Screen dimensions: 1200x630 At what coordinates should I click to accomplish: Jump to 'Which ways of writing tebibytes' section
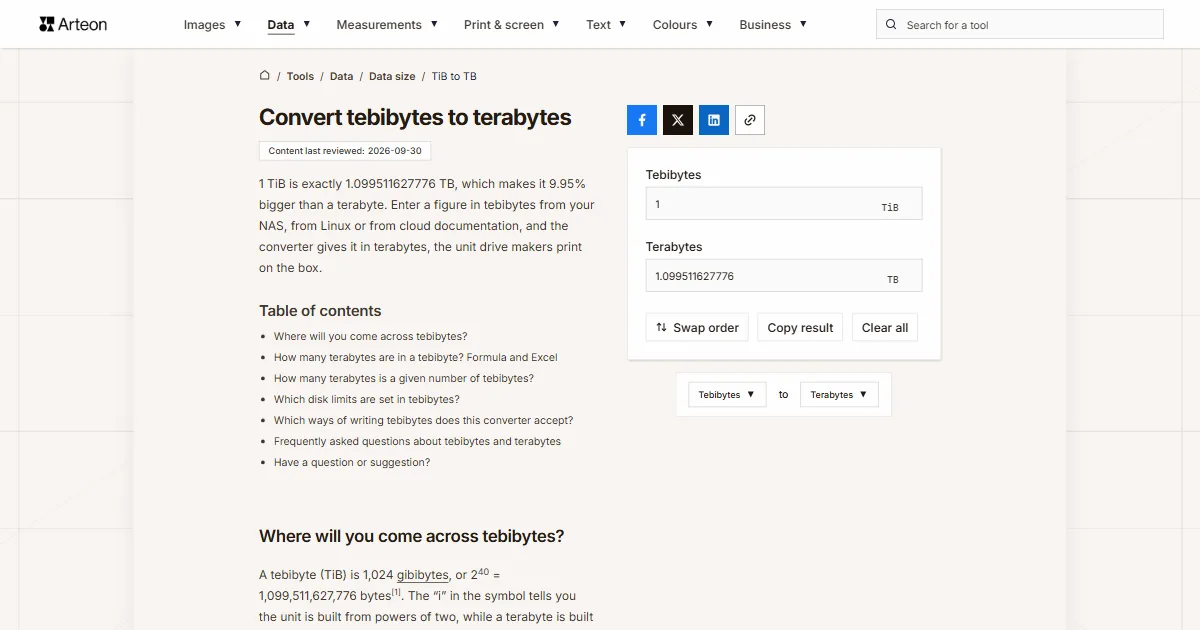(424, 421)
